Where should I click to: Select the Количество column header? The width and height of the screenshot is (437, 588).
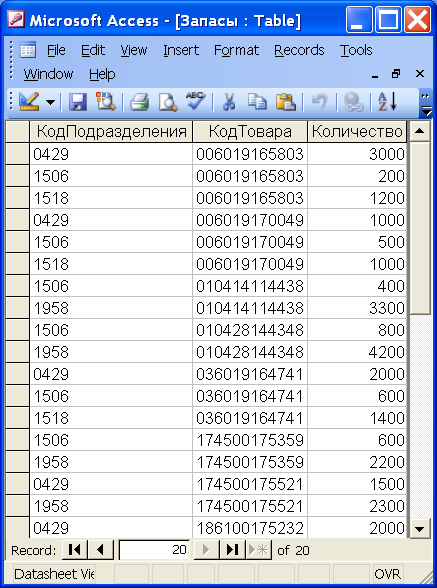[357, 132]
